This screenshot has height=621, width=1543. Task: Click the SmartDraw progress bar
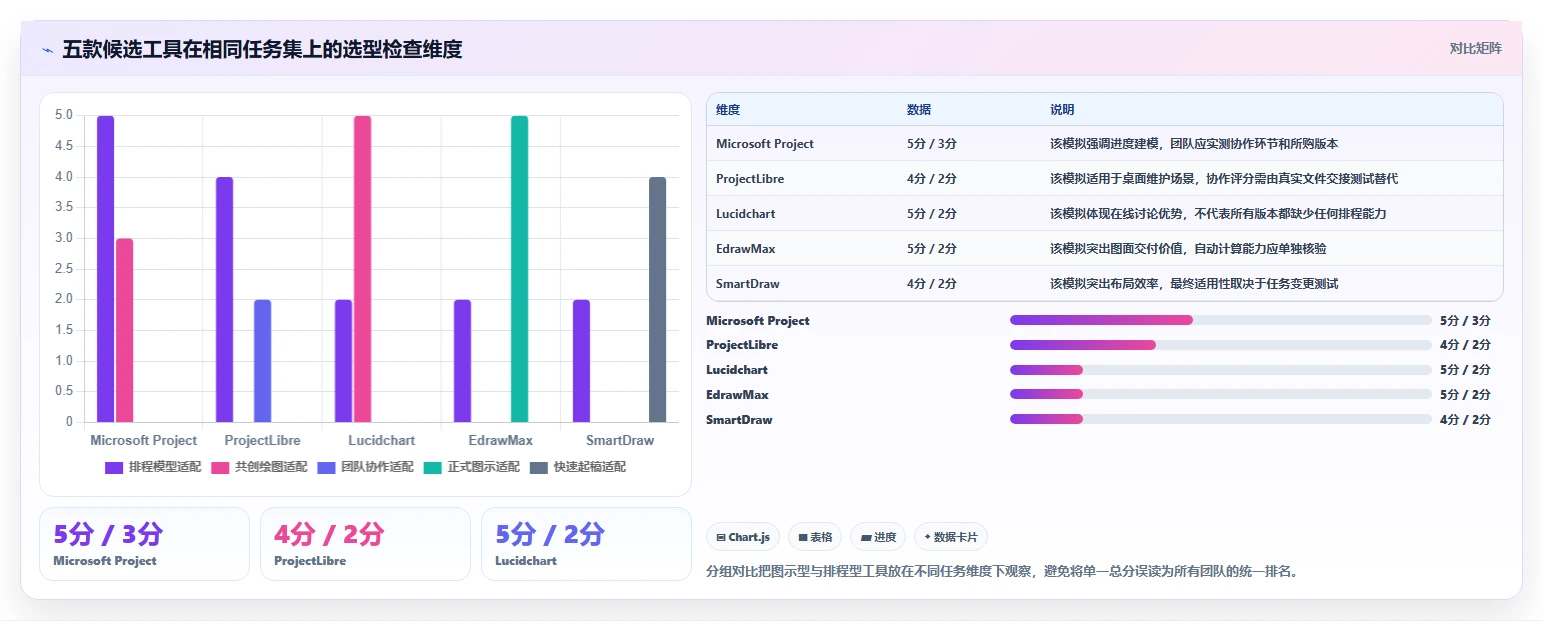[x=1221, y=419]
